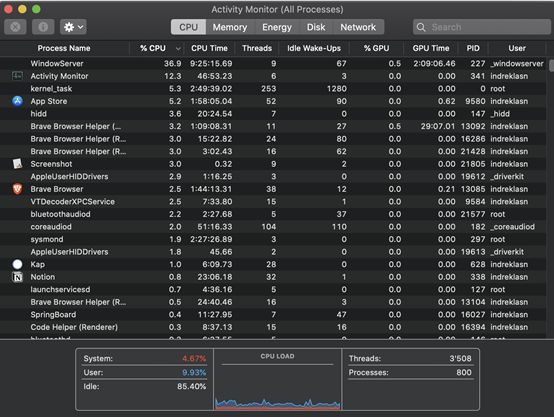The width and height of the screenshot is (554, 417).
Task: Click the Processes 800 count
Action: [x=464, y=372]
